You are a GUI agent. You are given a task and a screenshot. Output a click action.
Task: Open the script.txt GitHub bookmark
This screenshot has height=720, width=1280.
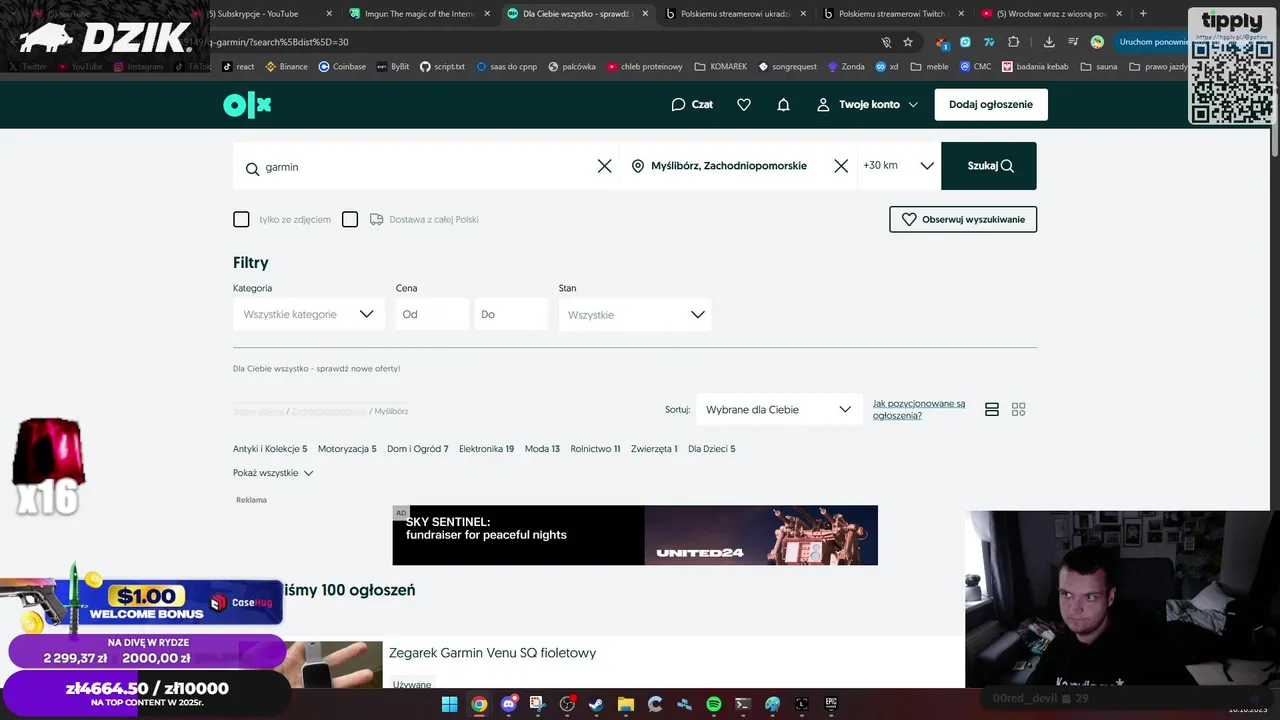point(443,67)
